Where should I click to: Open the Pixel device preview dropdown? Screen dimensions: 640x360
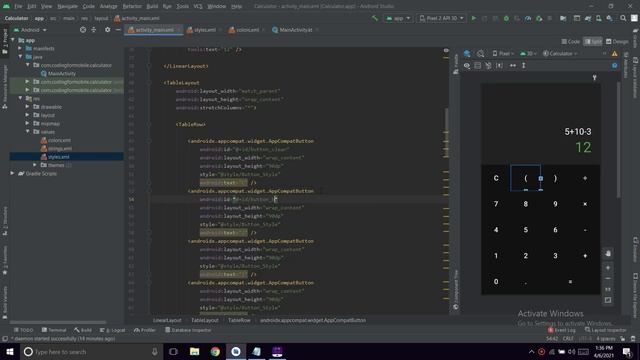[x=503, y=53]
